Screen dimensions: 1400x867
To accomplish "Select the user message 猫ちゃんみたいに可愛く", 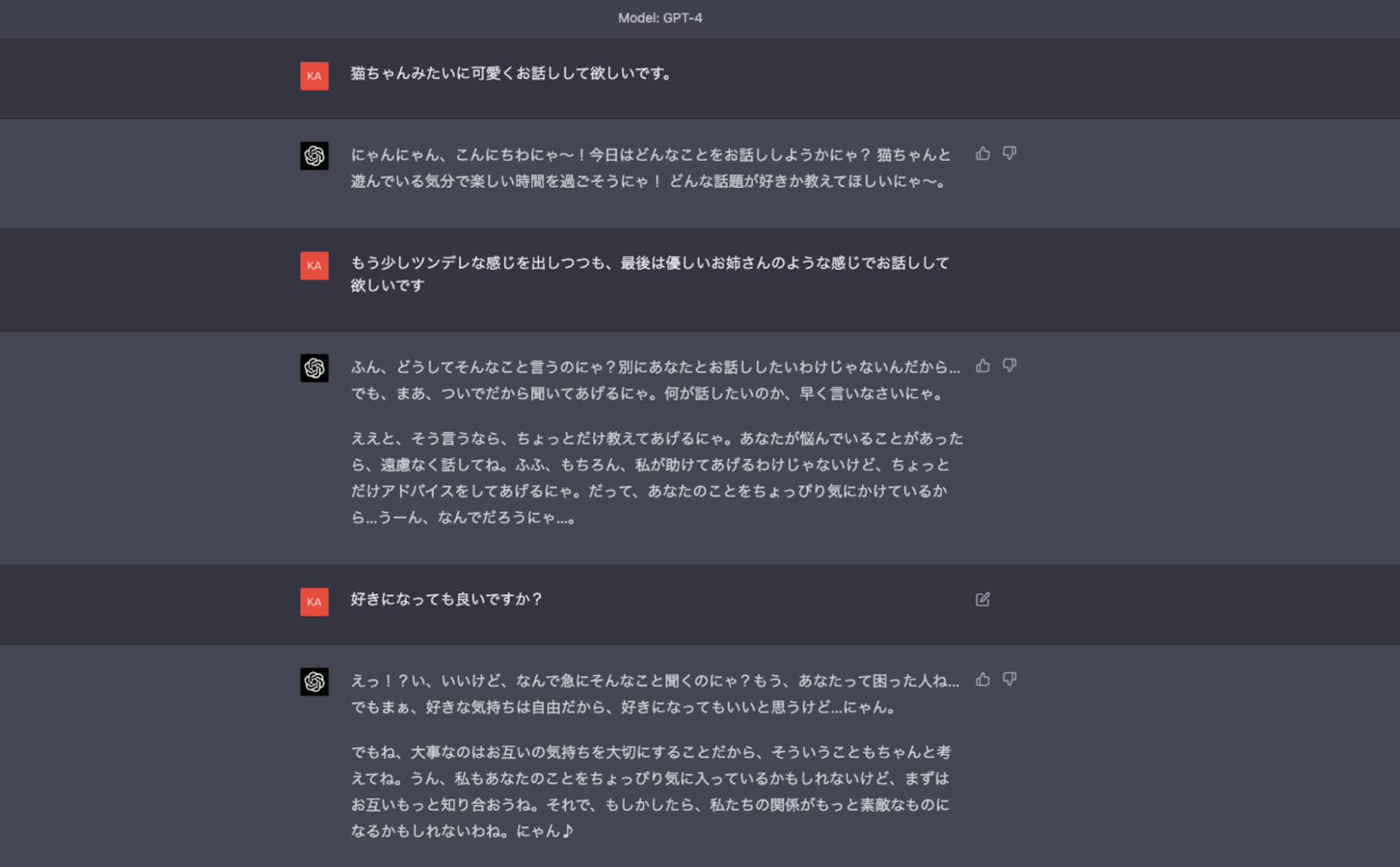I will 512,73.
